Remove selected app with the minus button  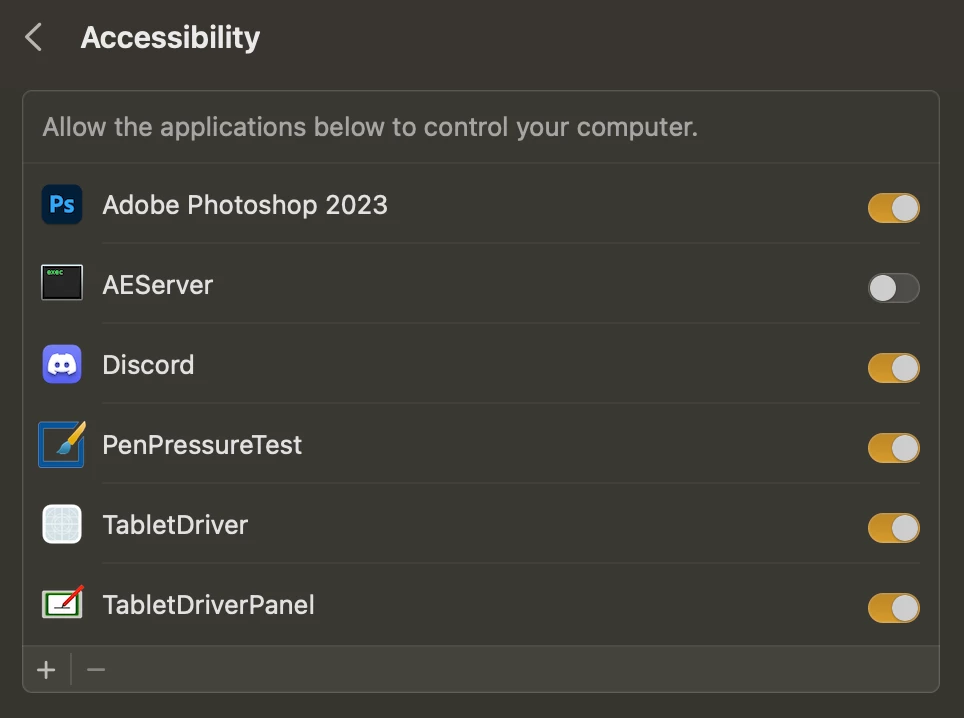96,669
